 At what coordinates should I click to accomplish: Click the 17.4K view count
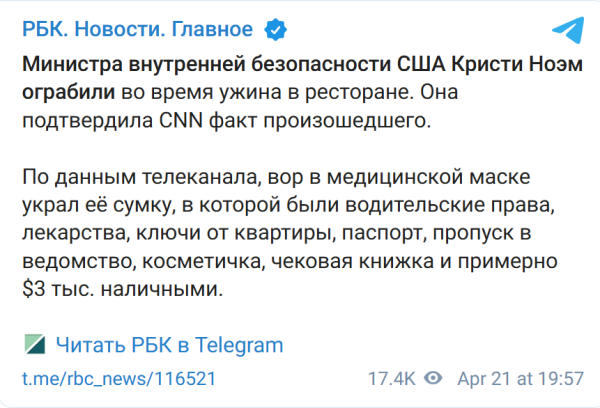pos(391,380)
